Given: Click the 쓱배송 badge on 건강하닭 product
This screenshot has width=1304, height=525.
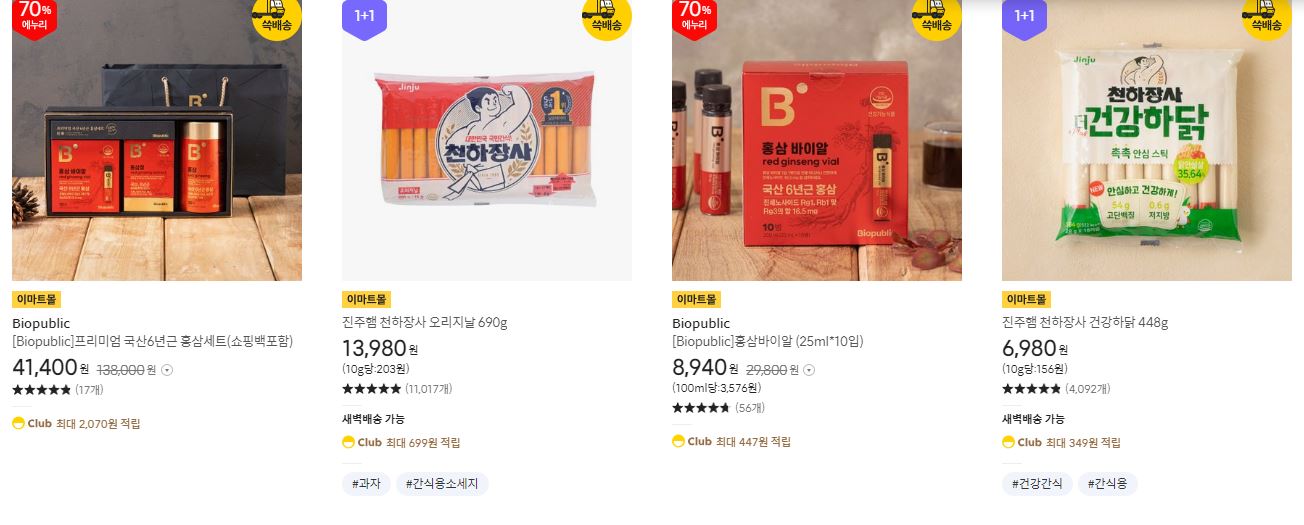Looking at the screenshot, I should click(x=1266, y=15).
